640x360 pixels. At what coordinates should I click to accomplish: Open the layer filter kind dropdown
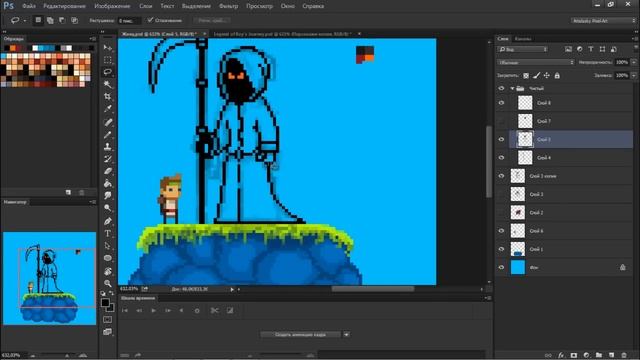click(522, 49)
